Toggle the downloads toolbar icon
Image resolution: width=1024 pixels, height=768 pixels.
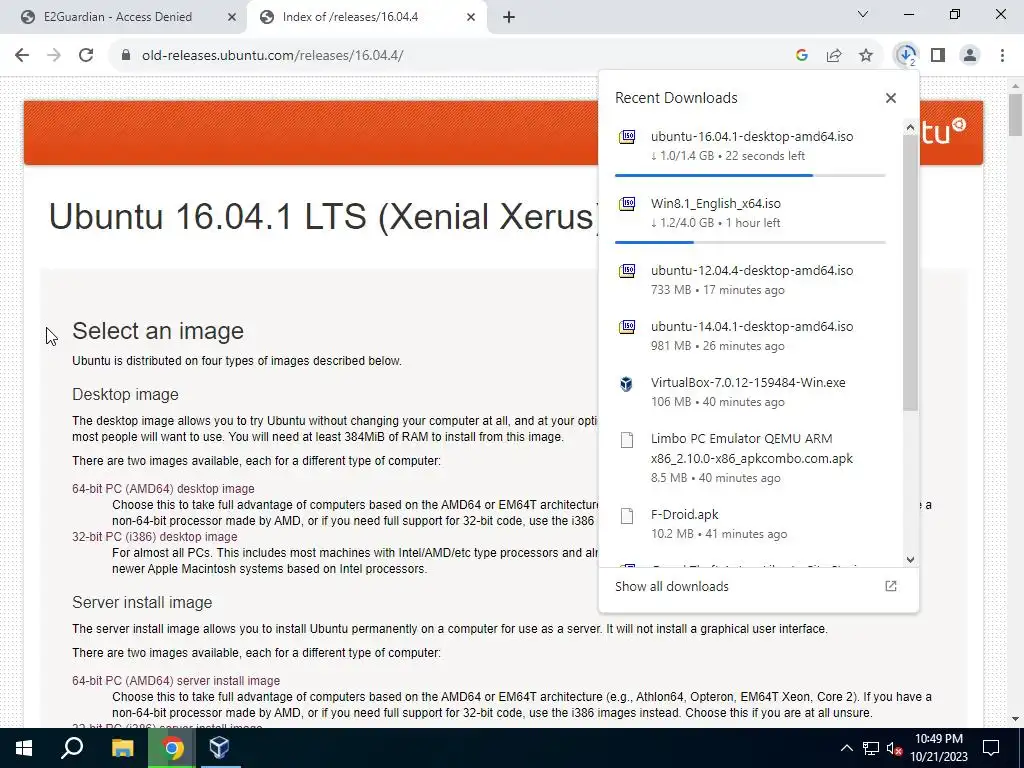[906, 56]
